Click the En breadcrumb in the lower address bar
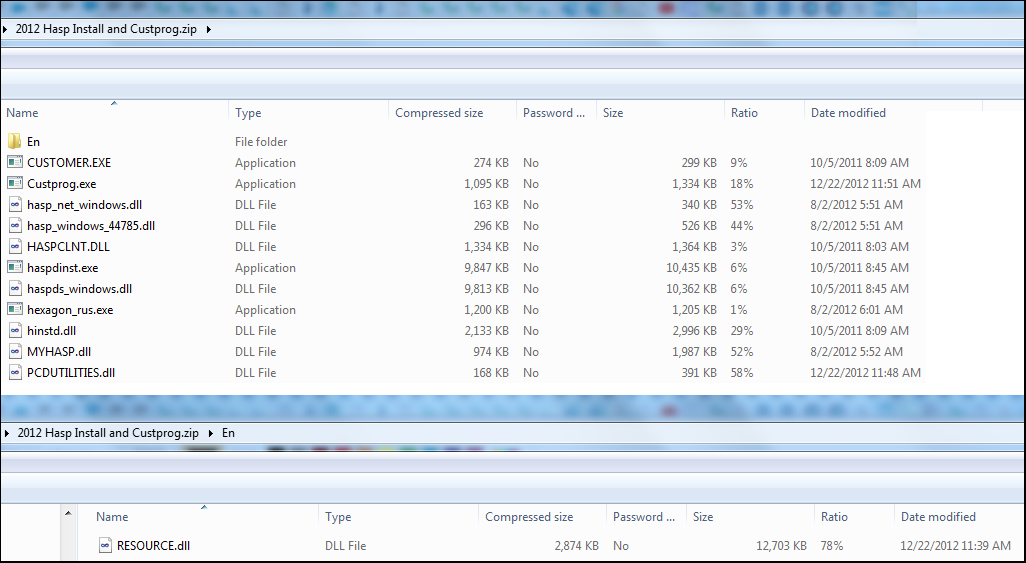This screenshot has width=1026, height=563. tap(228, 433)
